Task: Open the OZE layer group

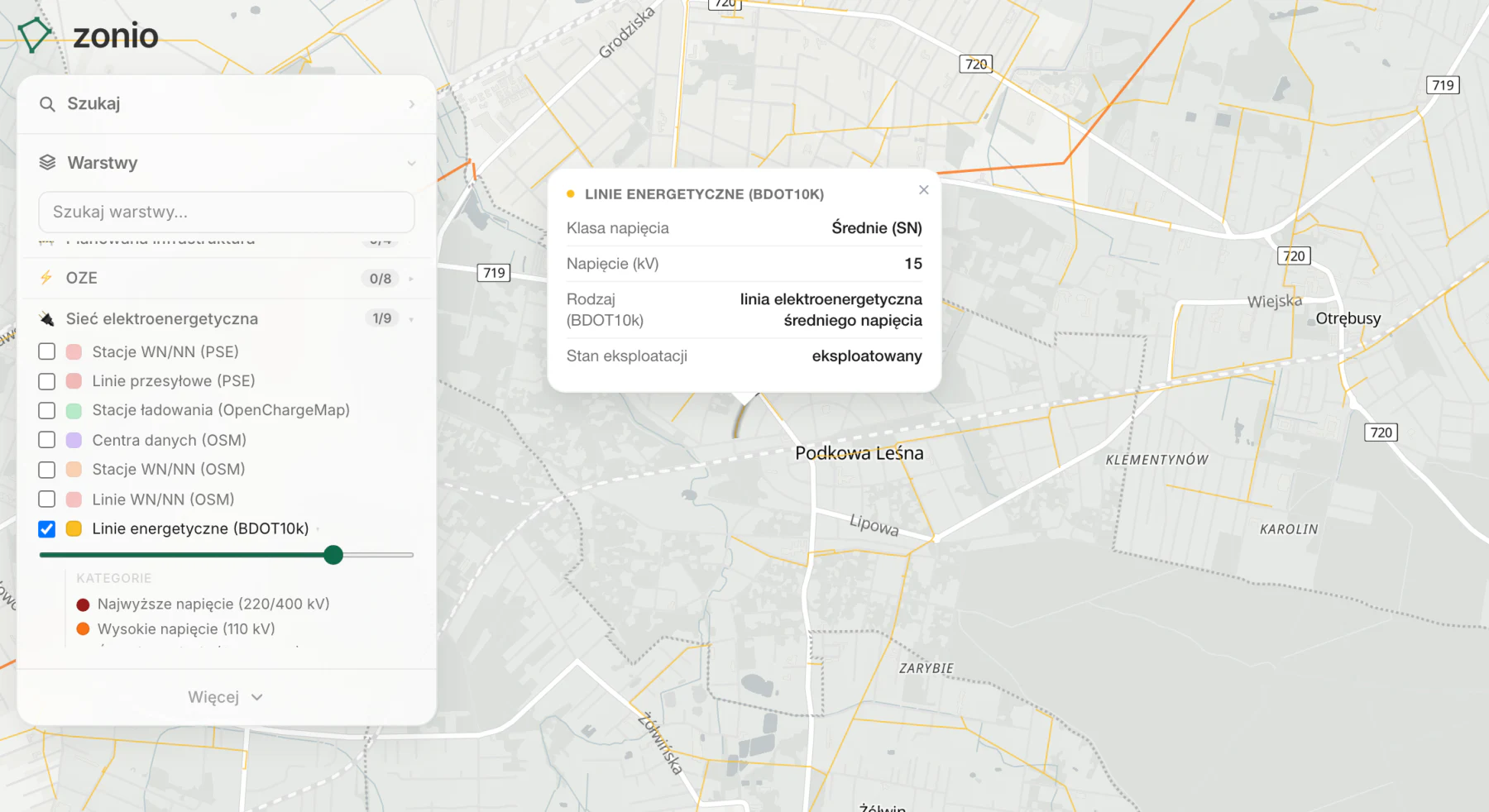Action: 227,278
